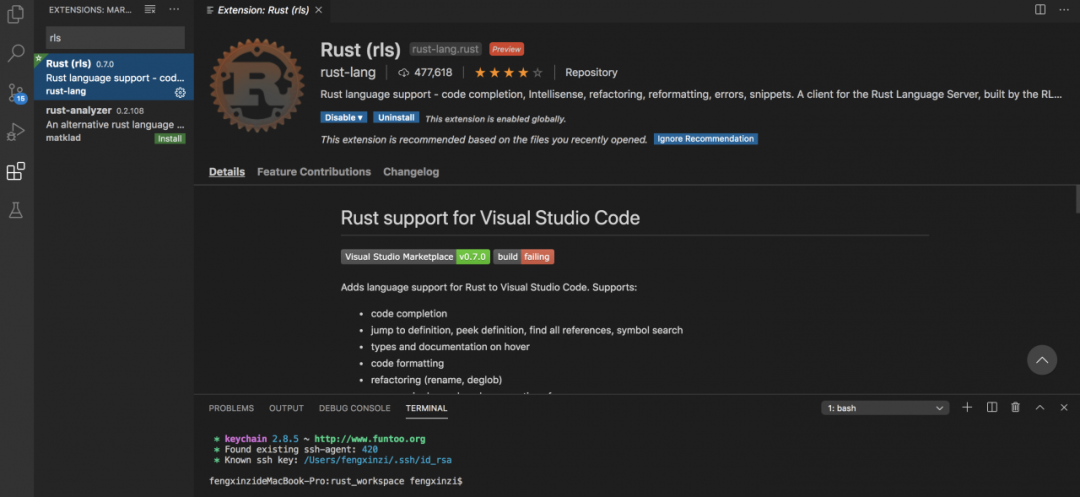
Task: Click the extensions search box containing 'rls'
Action: tap(115, 37)
